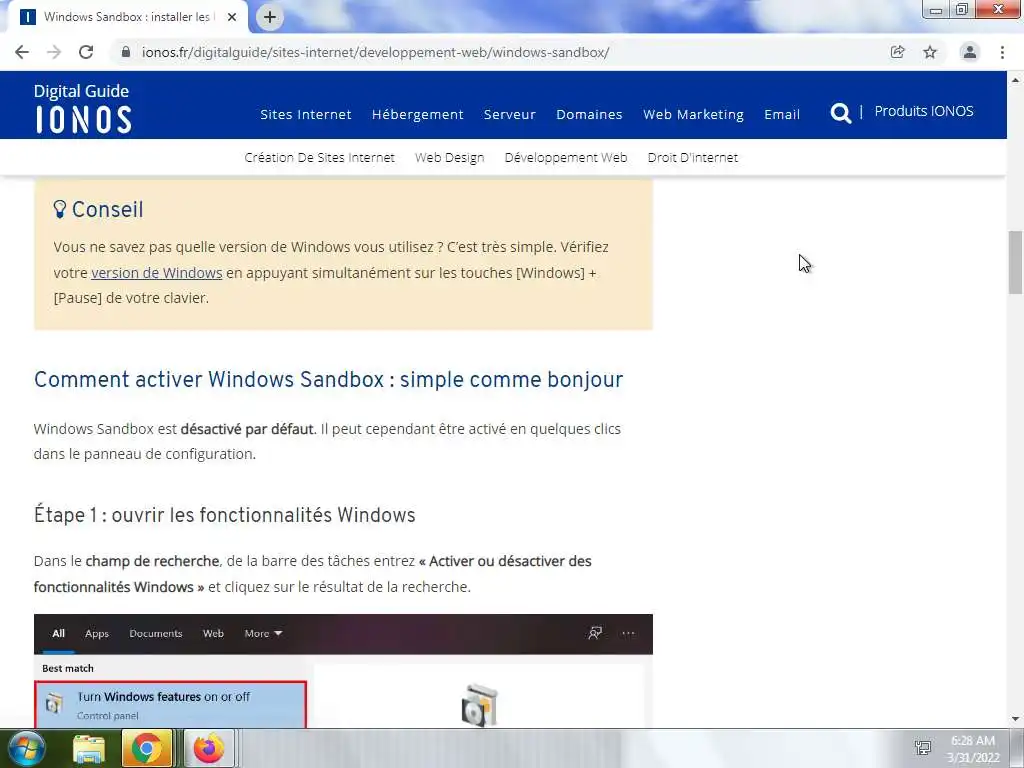The width and height of the screenshot is (1024, 768).
Task: Open Serveur menu
Action: point(509,114)
